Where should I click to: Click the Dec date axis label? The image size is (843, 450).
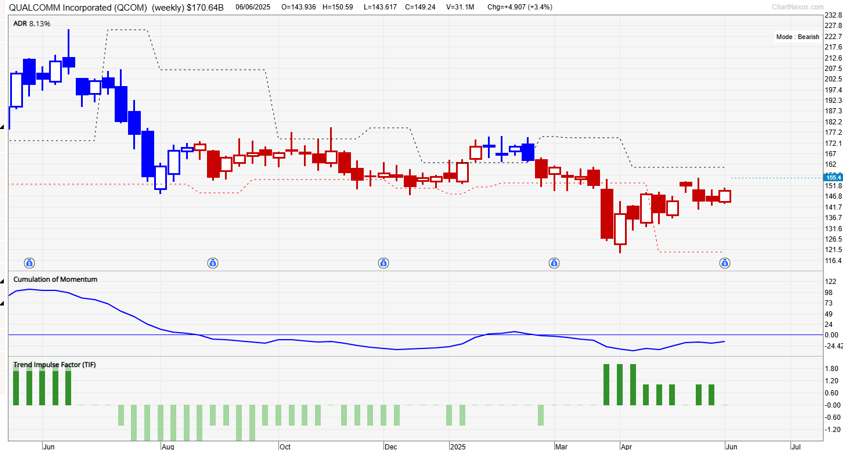click(x=390, y=446)
